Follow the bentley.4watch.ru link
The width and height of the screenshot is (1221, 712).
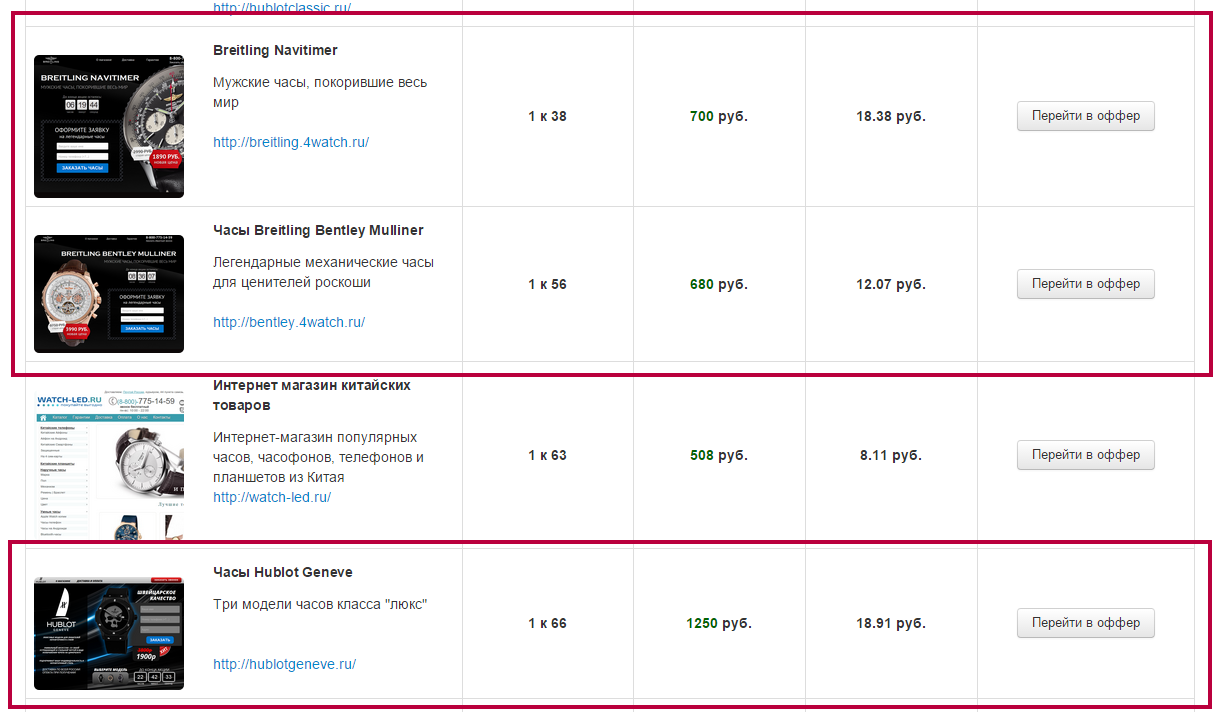(x=289, y=322)
